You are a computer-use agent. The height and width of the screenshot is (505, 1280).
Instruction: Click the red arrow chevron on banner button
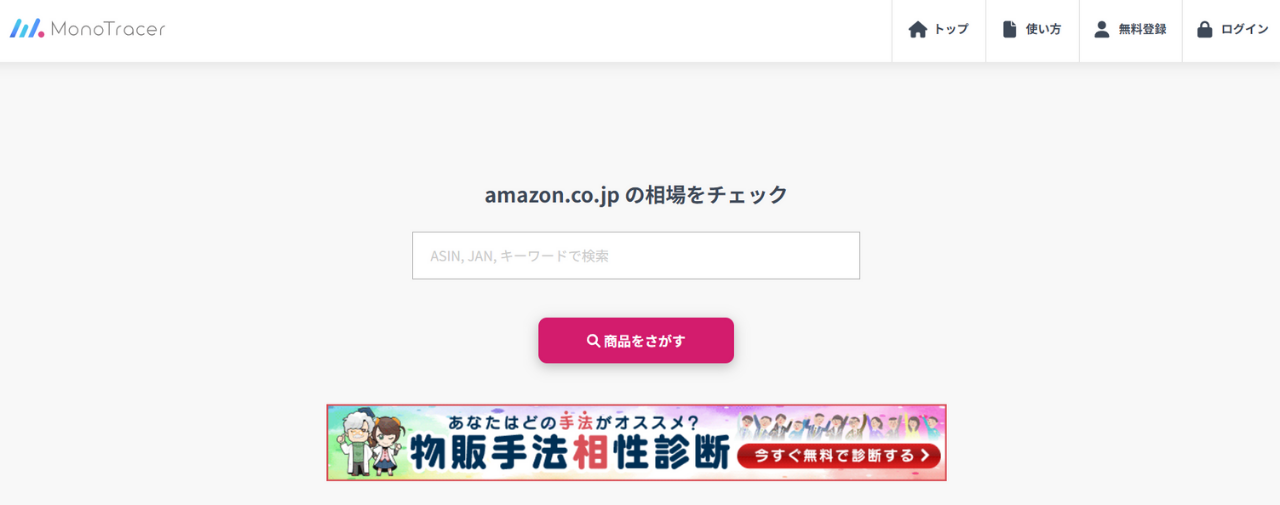(x=927, y=456)
